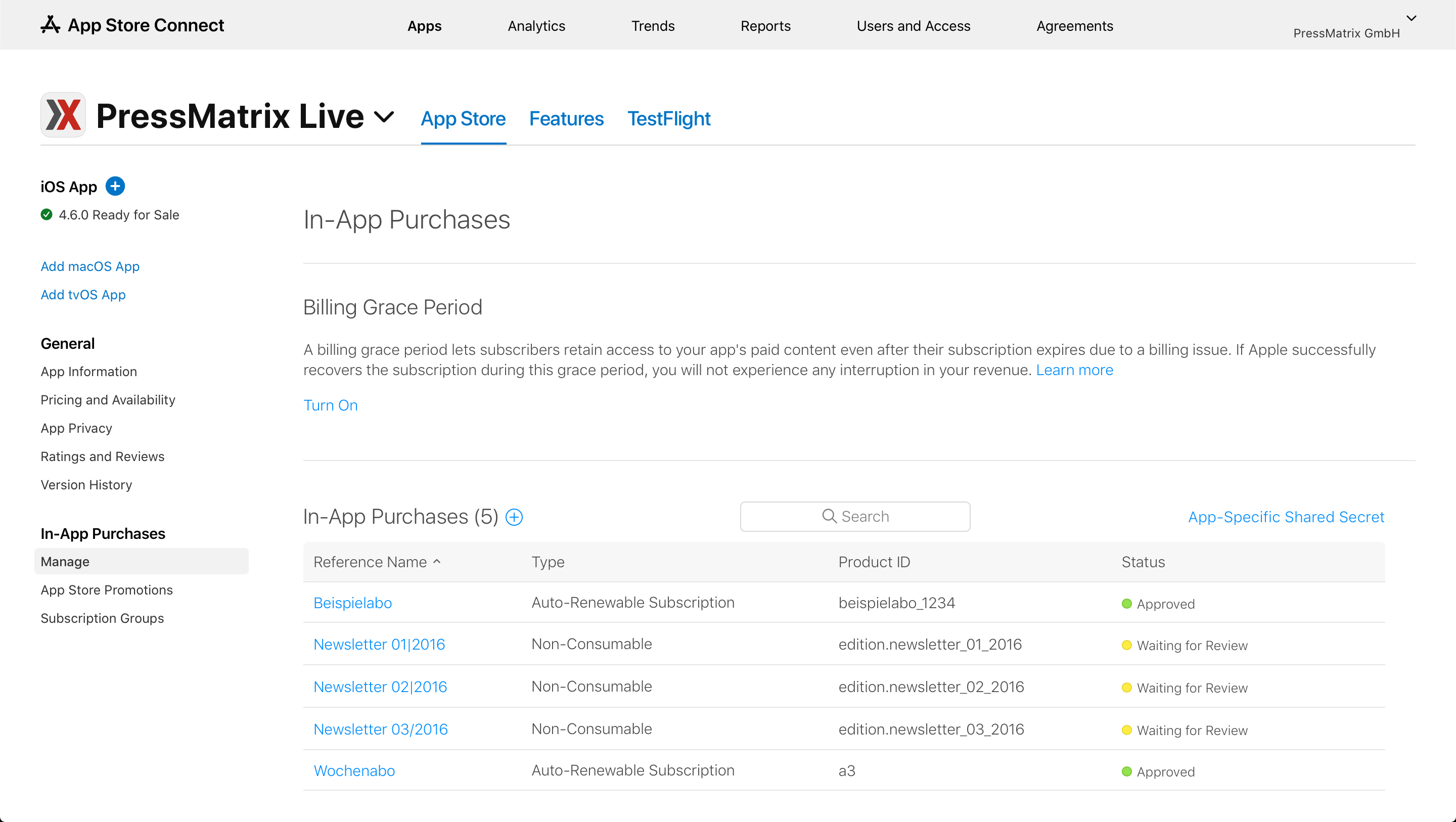Click Waiting for Review status for Newsletter 01|2016
The height and width of the screenshot is (822, 1456).
(x=1185, y=646)
